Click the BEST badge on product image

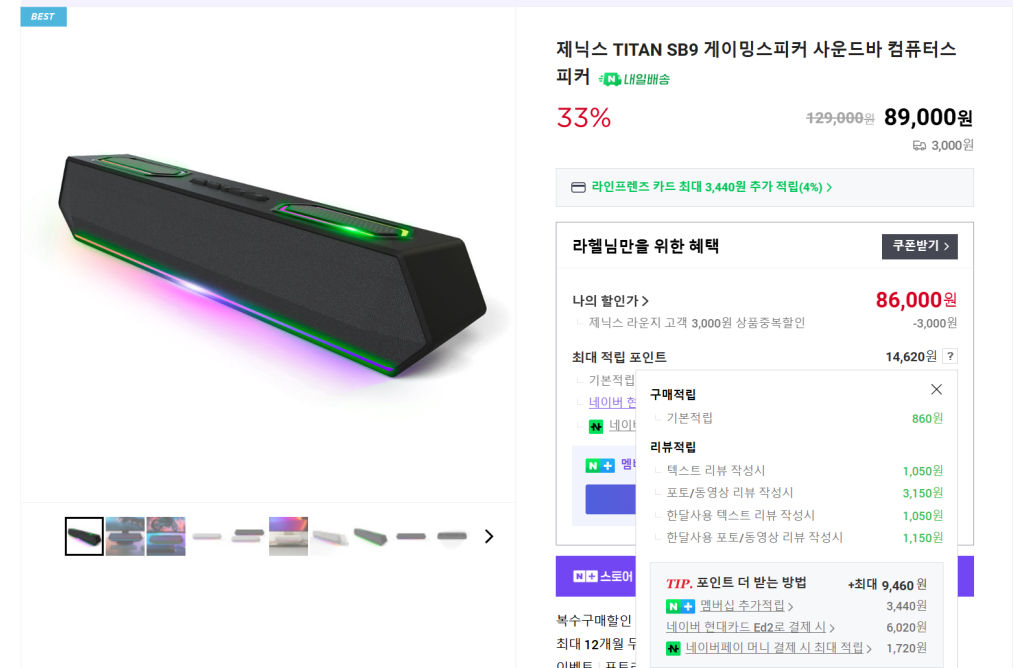point(43,16)
